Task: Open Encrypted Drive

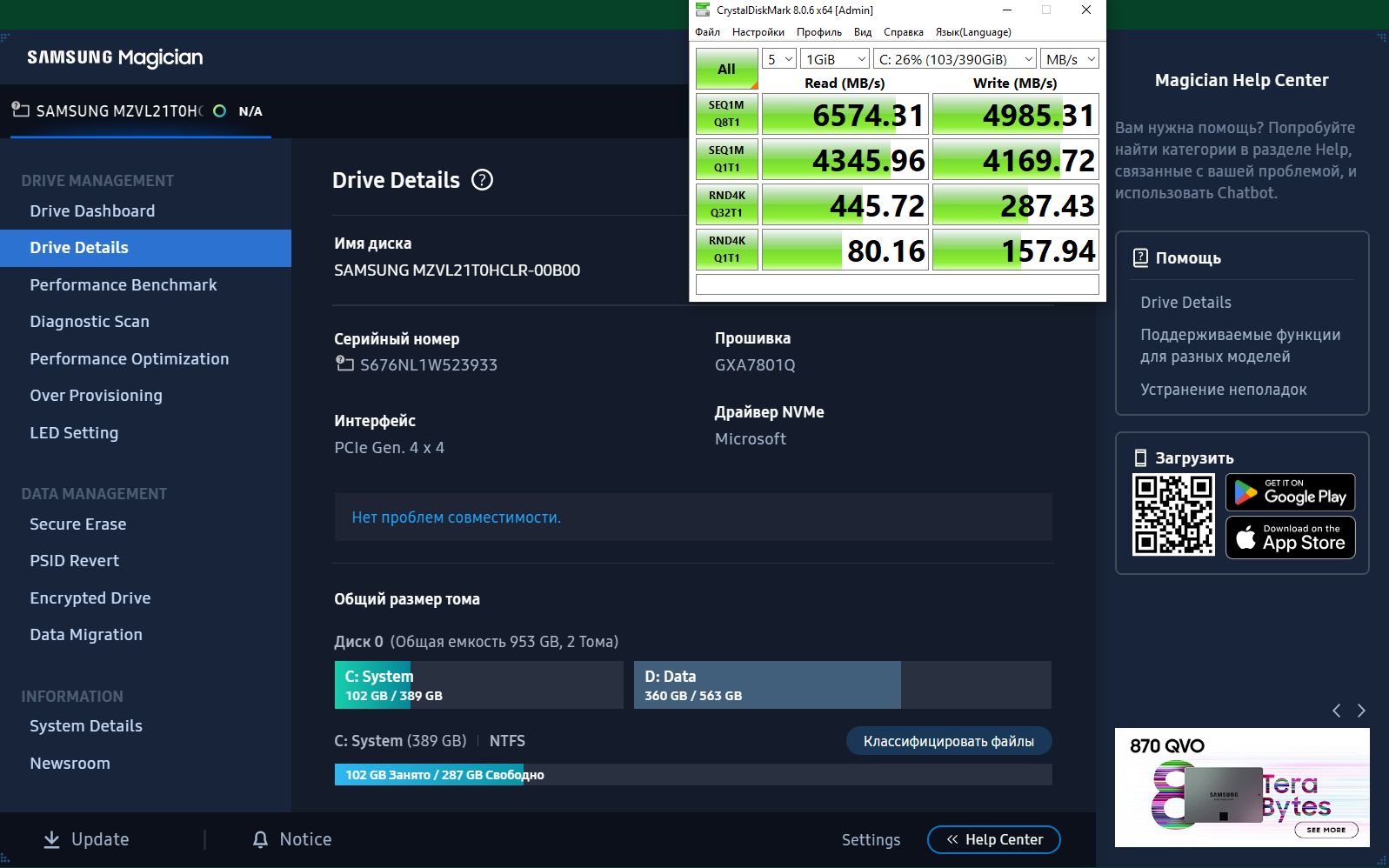Action: click(90, 598)
